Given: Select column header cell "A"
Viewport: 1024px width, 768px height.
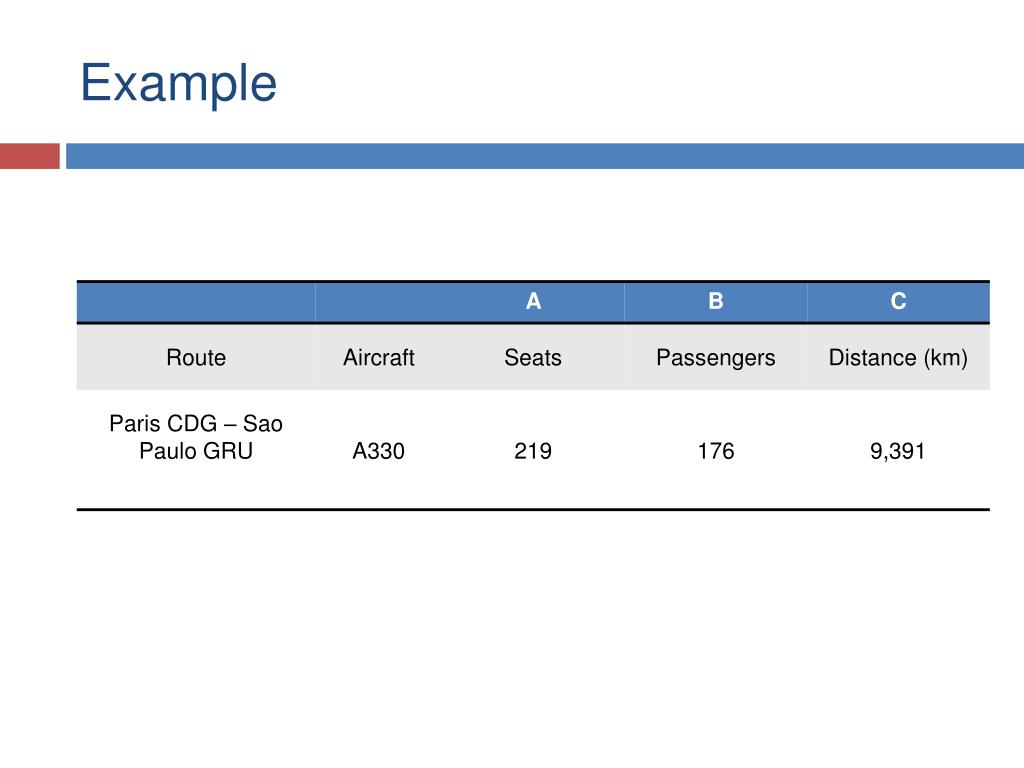Looking at the screenshot, I should pyautogui.click(x=534, y=302).
